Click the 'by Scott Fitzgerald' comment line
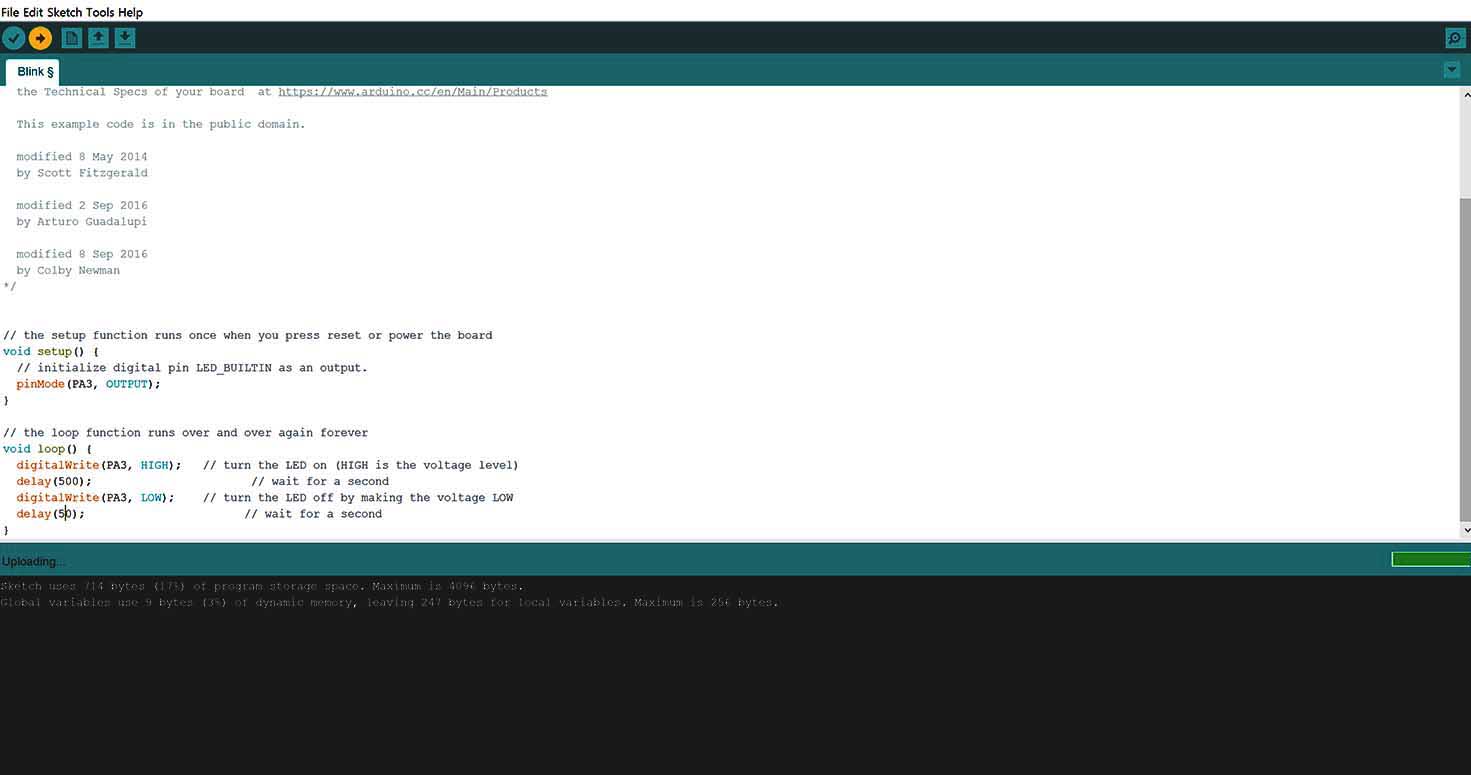1471x775 pixels. [82, 173]
